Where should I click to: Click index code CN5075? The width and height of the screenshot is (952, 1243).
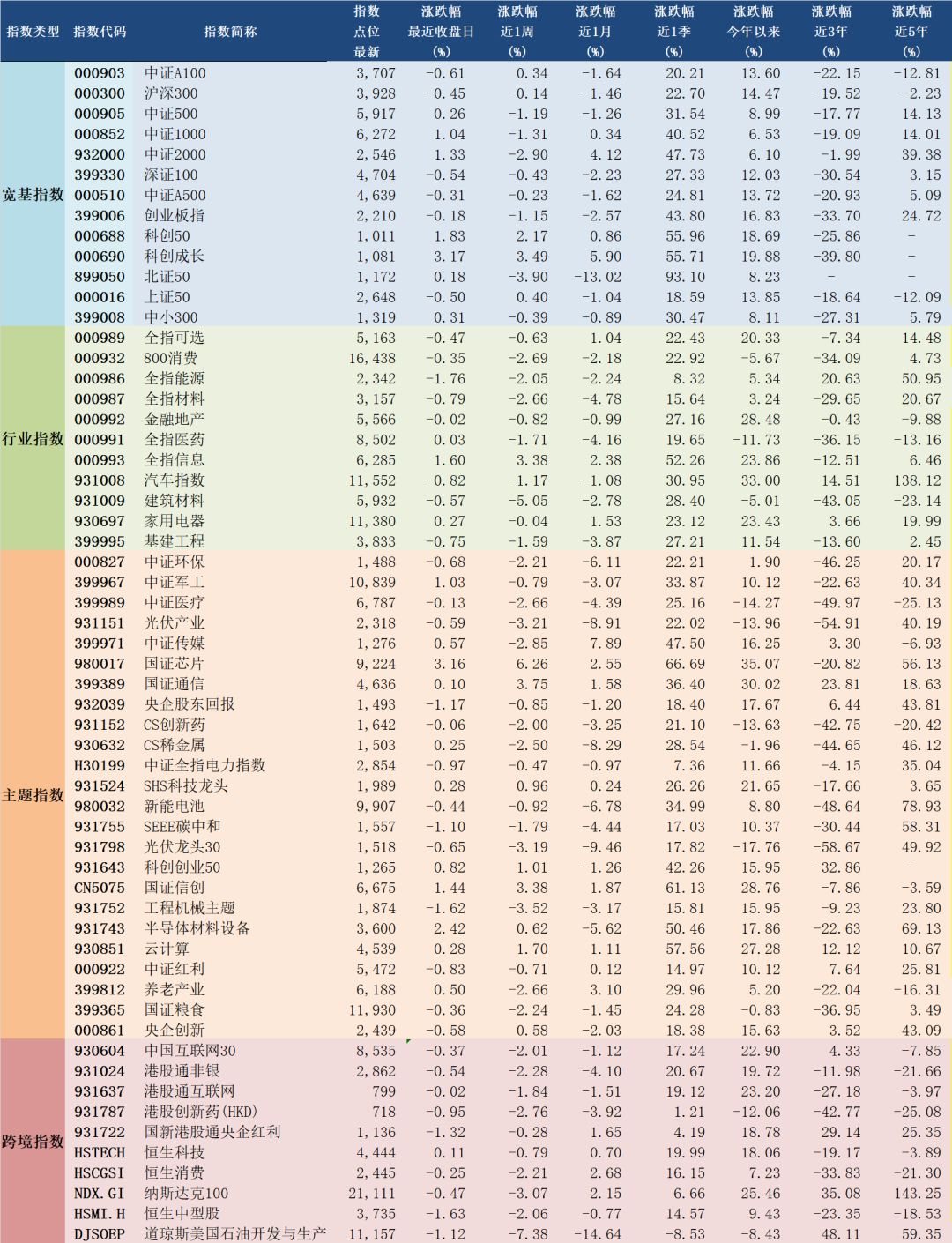click(100, 888)
